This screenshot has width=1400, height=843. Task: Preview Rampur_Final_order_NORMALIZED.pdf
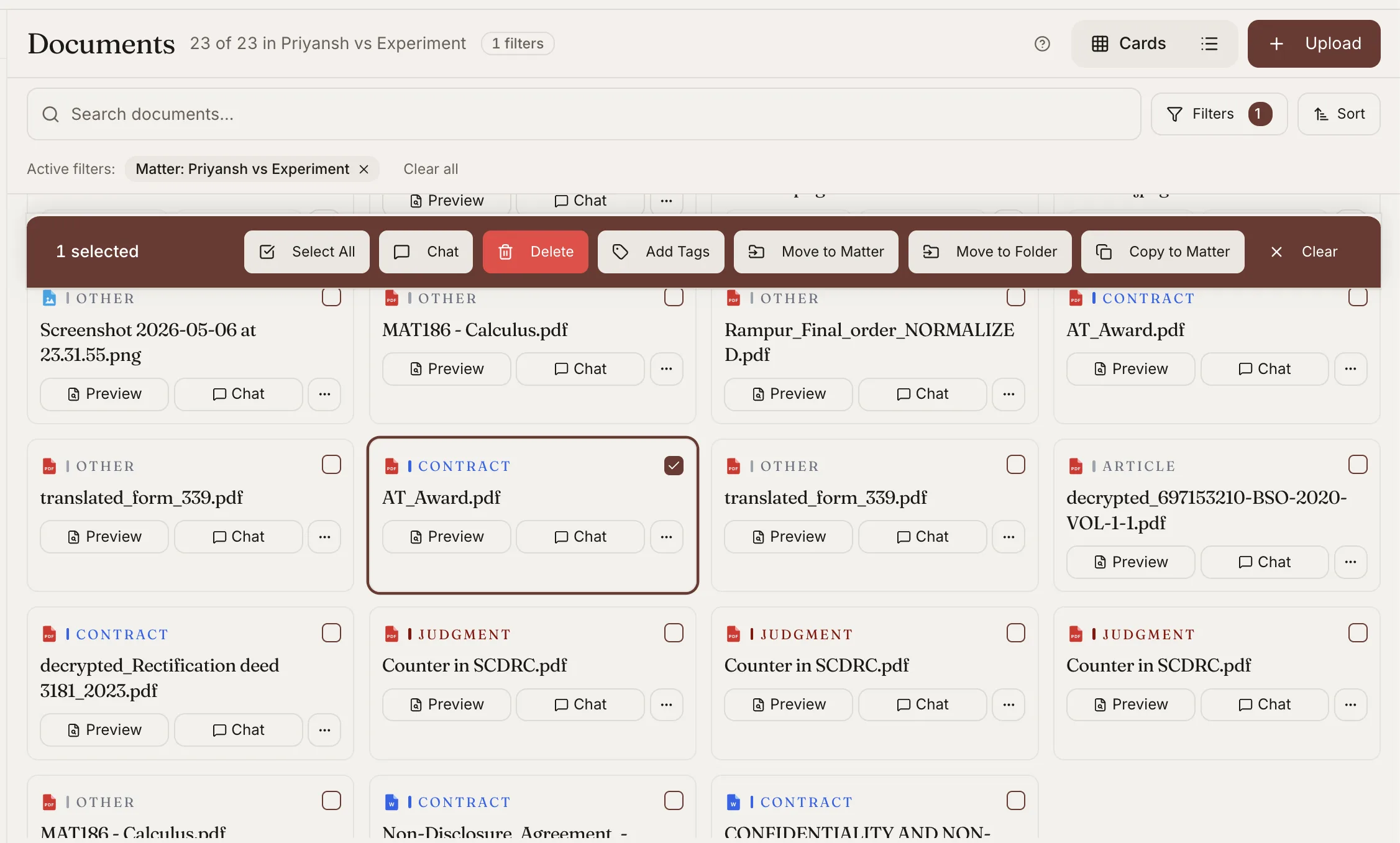tap(789, 394)
